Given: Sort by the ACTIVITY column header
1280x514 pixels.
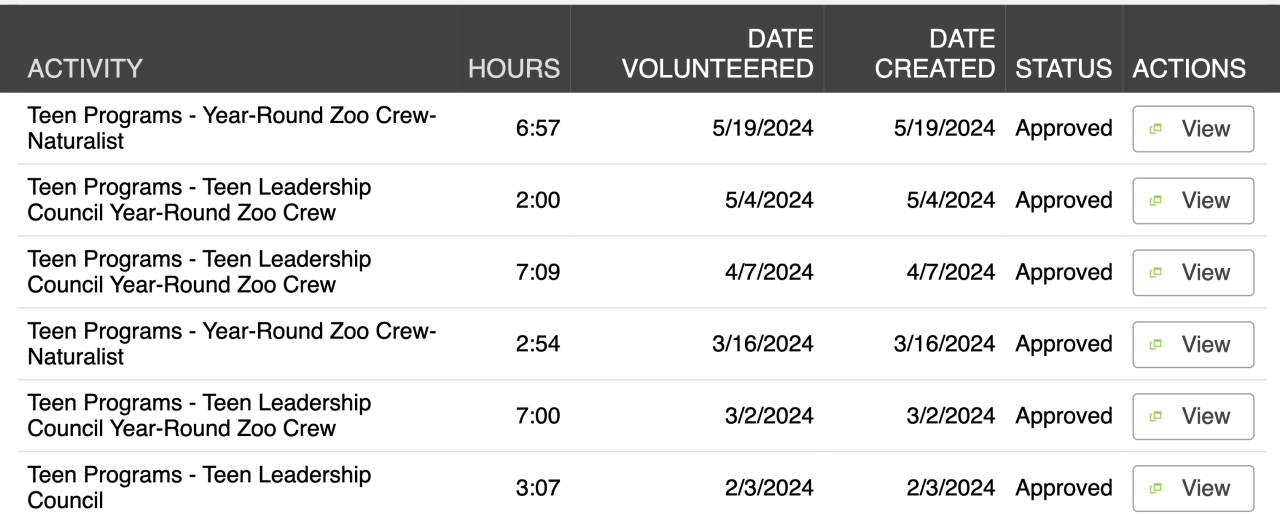Looking at the screenshot, I should tap(85, 69).
